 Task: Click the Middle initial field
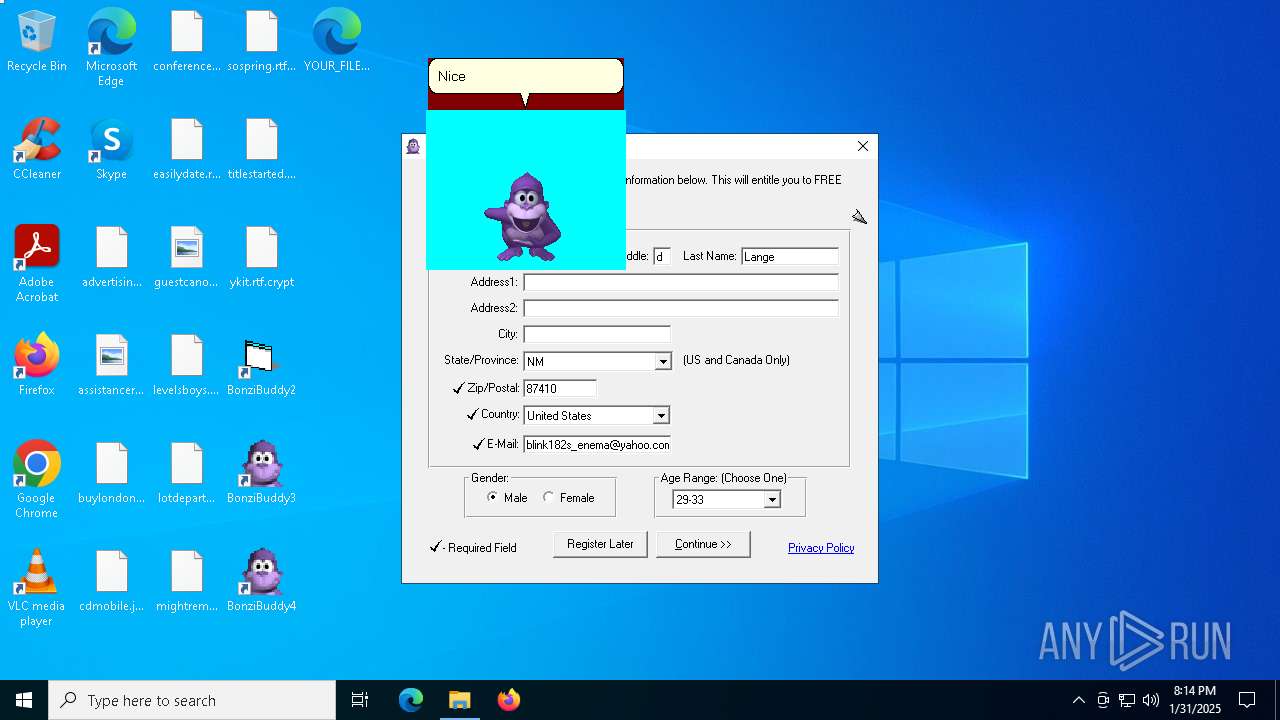coord(661,257)
